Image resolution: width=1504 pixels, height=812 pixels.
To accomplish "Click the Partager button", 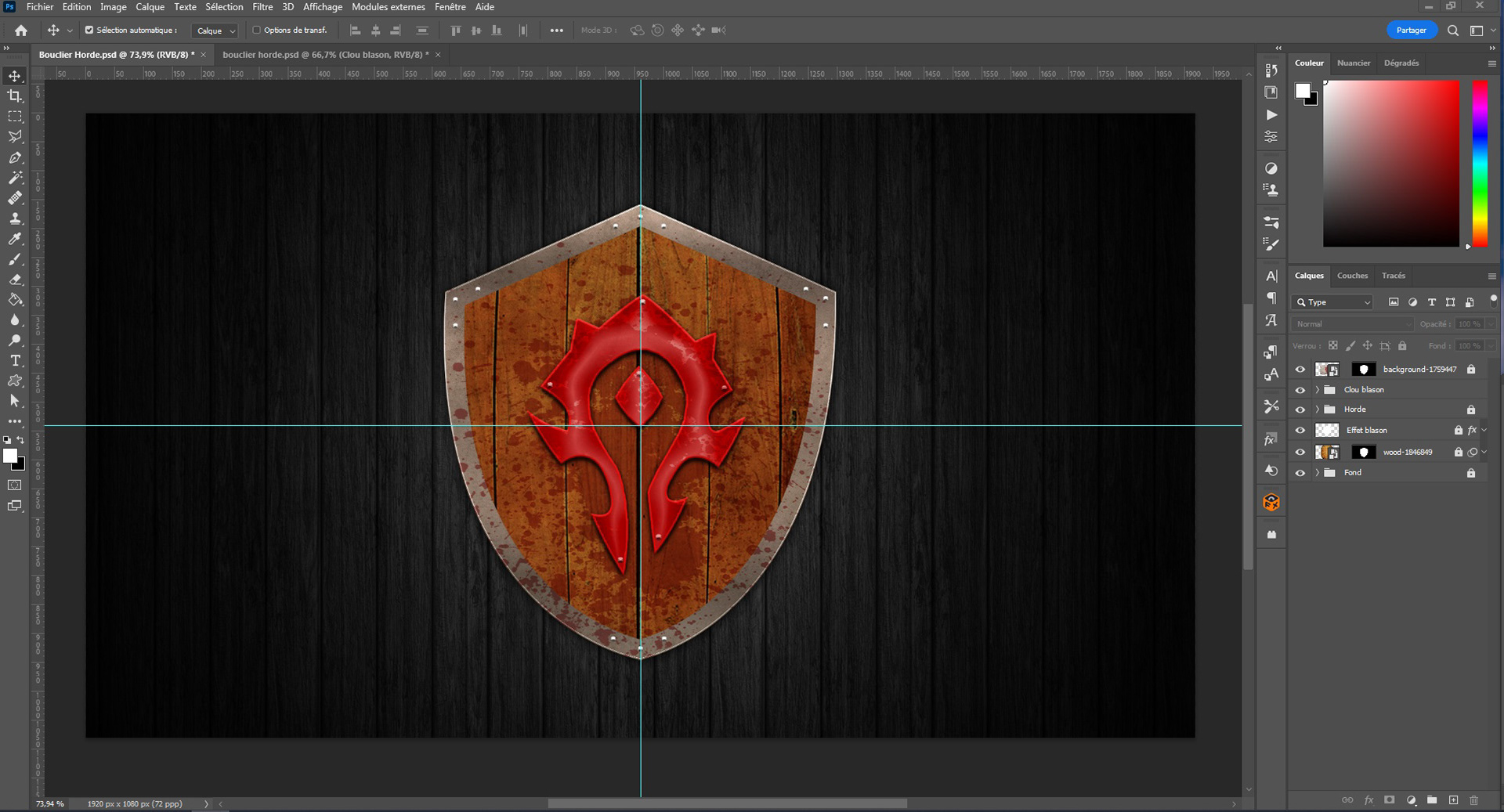I will click(1412, 31).
